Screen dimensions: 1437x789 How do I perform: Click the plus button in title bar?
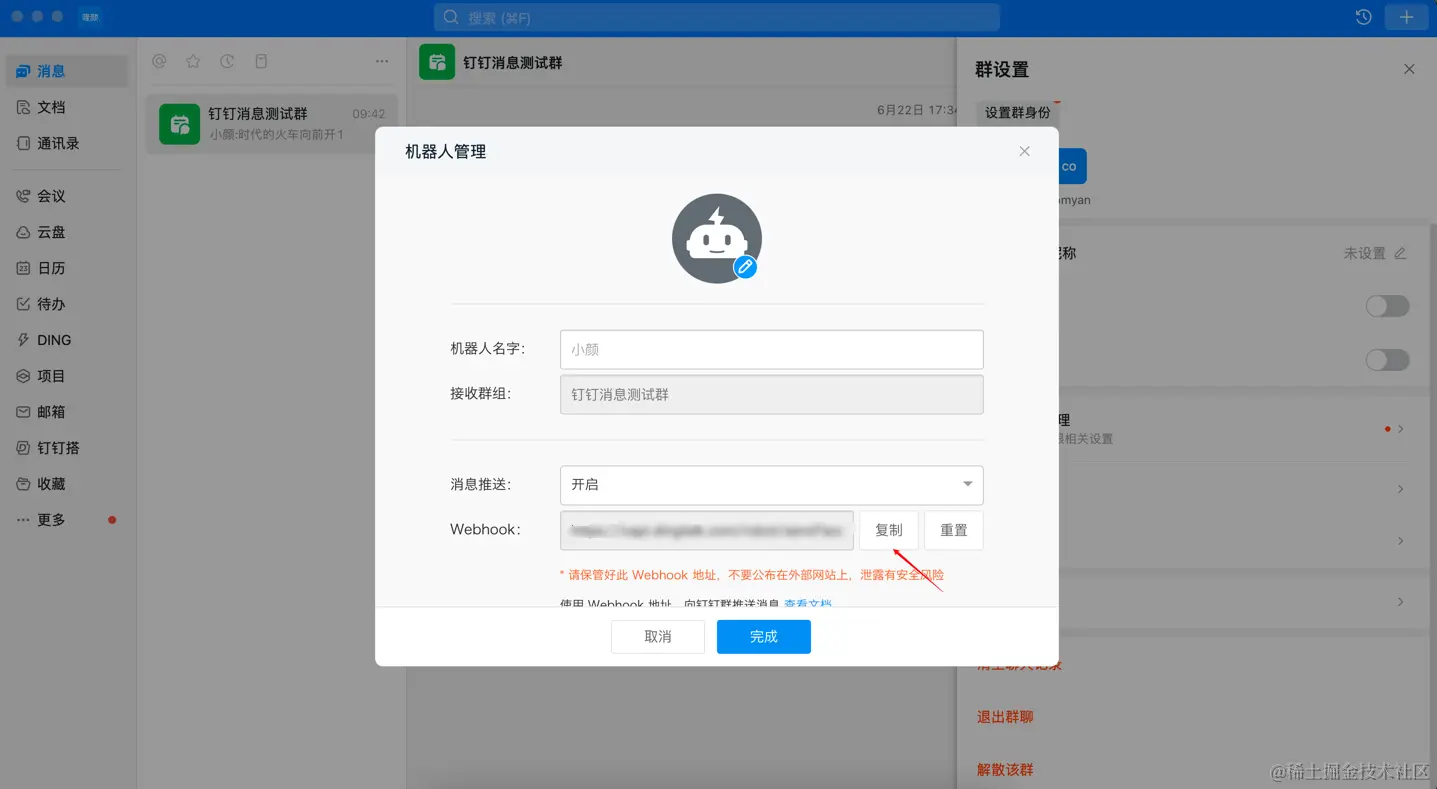(x=1406, y=17)
